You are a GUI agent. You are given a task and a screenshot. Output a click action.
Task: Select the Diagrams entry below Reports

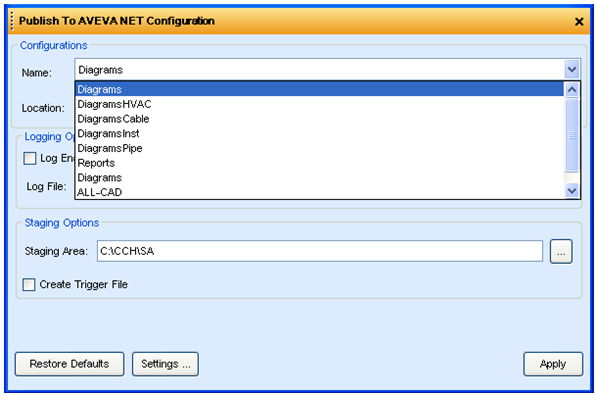point(320,177)
